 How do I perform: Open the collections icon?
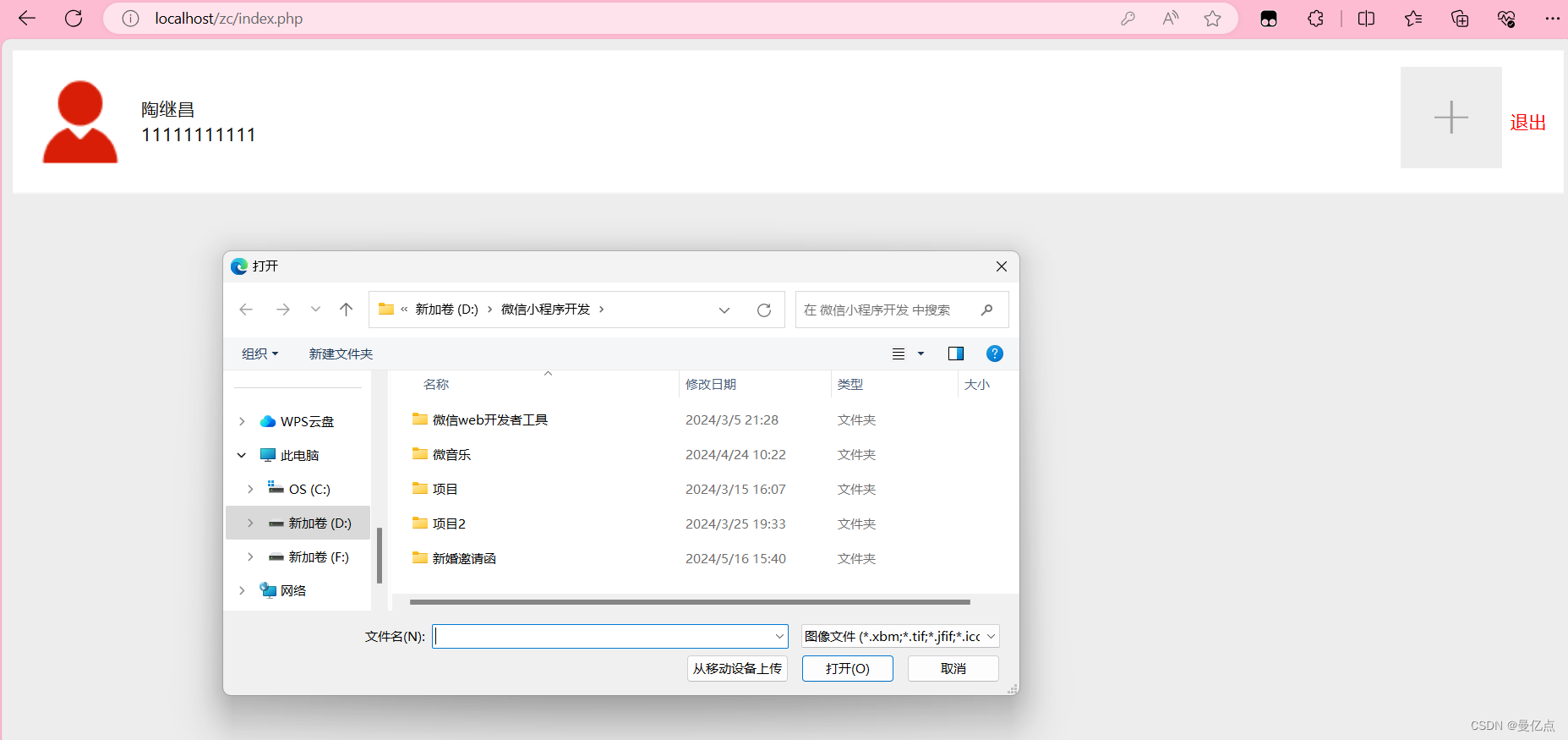(1460, 19)
